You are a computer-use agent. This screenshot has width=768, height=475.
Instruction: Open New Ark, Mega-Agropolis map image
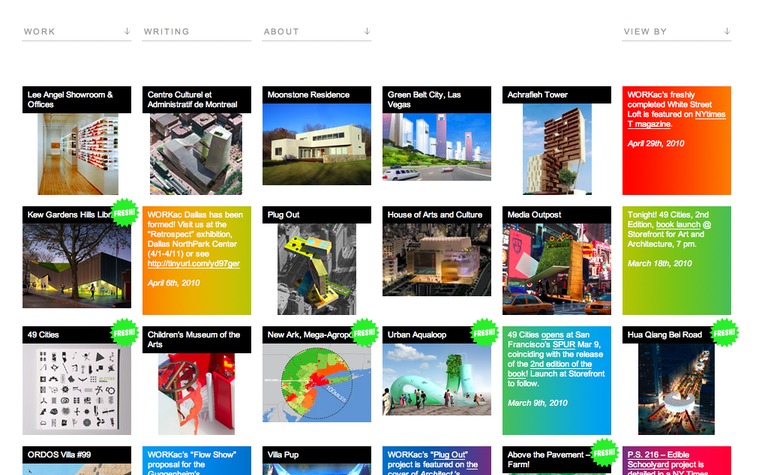click(316, 382)
